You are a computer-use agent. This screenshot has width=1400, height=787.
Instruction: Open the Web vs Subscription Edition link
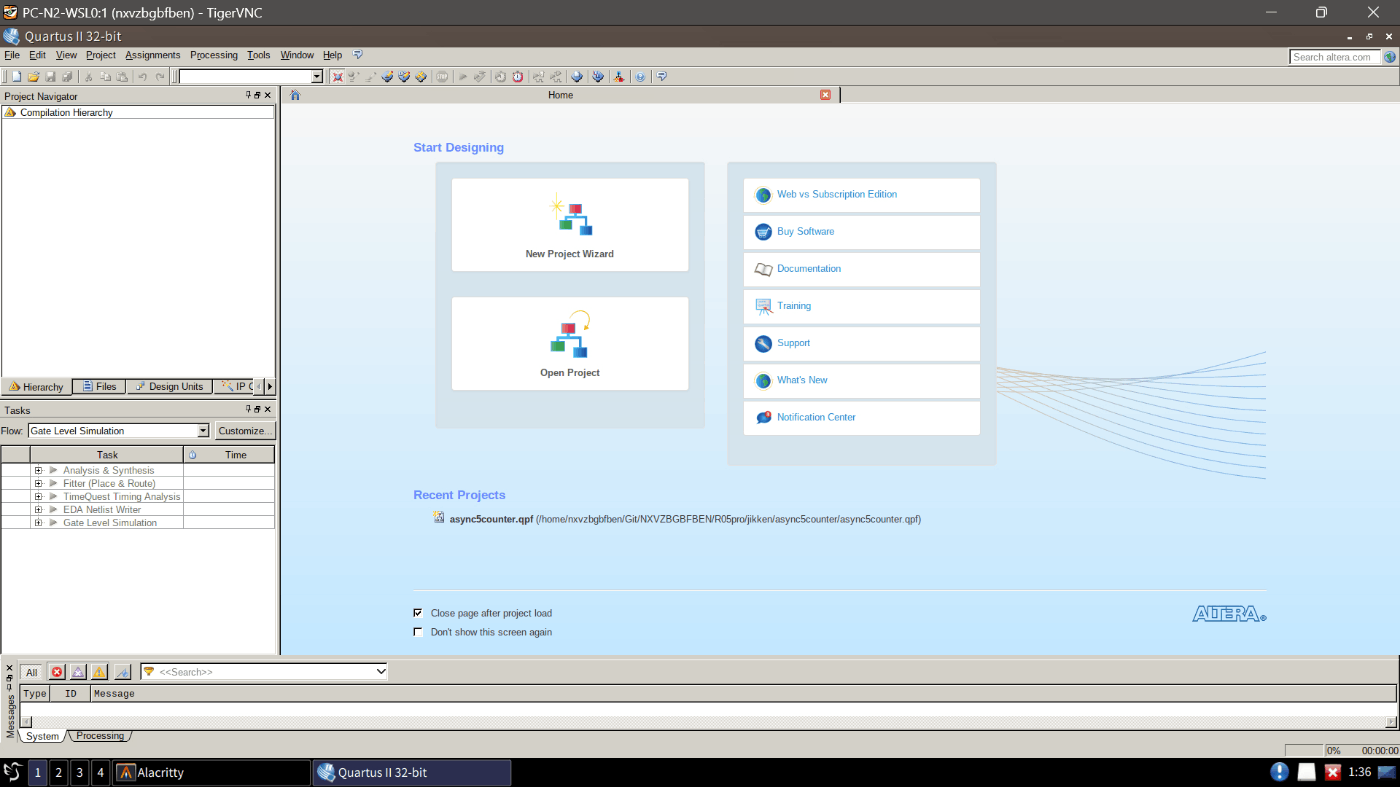point(837,194)
